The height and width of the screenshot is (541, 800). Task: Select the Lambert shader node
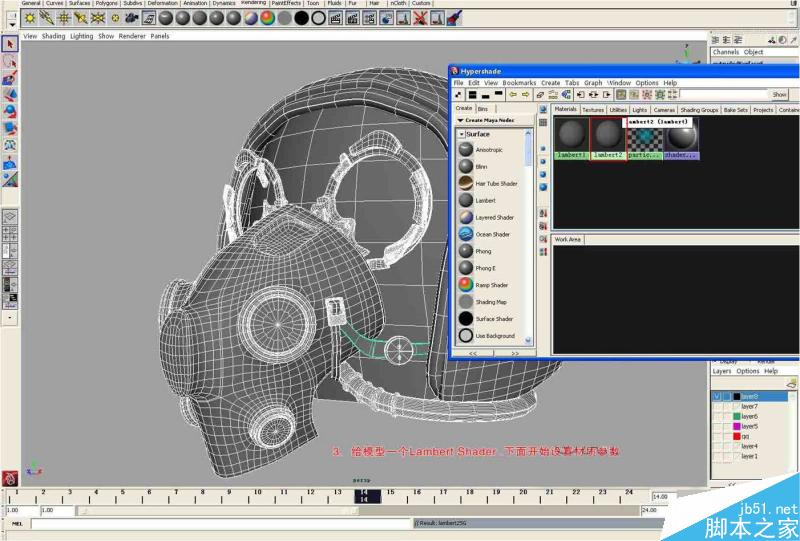click(466, 200)
